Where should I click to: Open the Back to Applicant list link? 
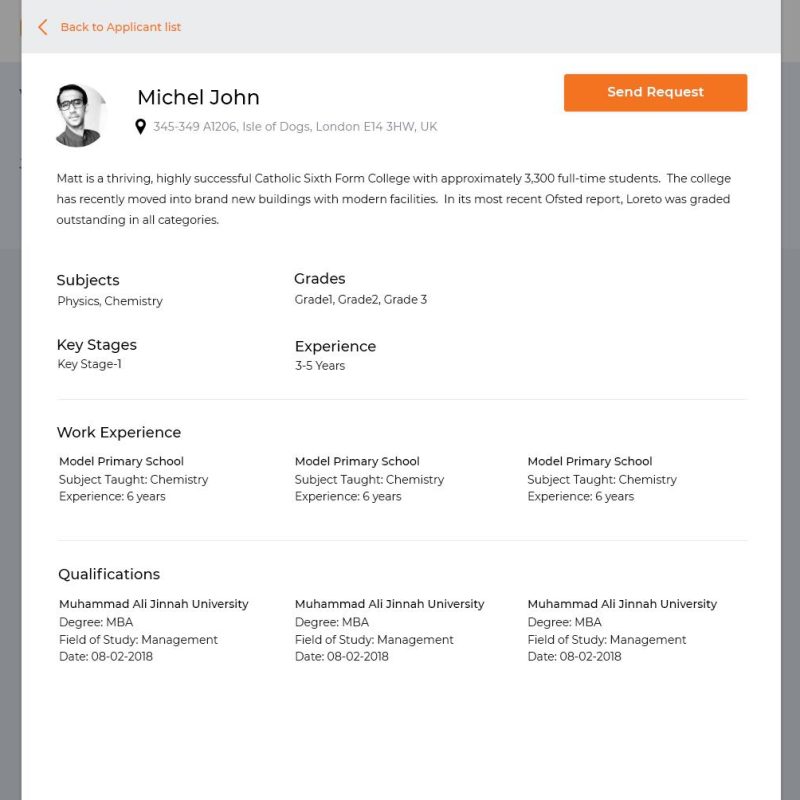point(120,27)
